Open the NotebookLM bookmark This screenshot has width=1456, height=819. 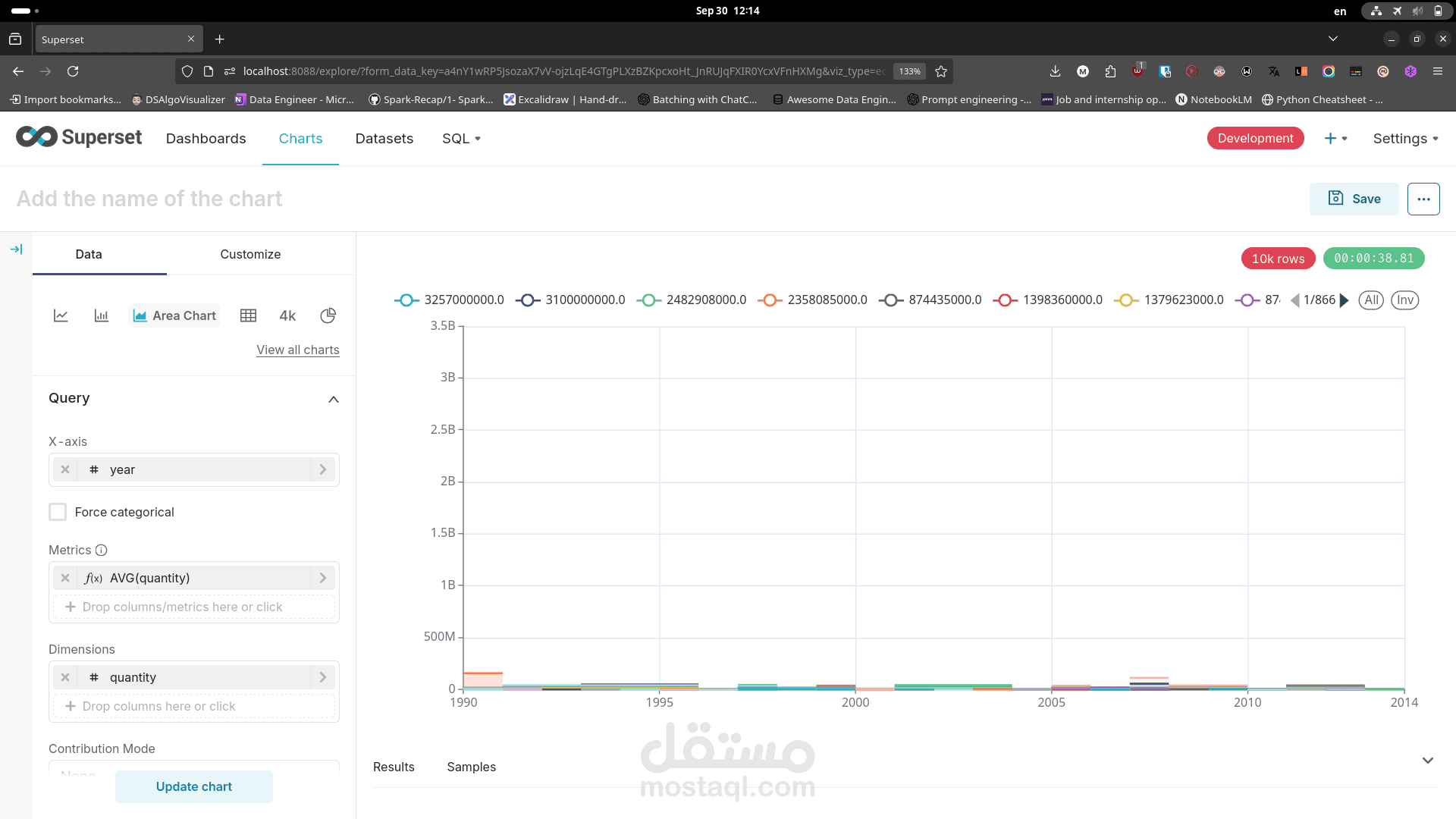tap(1214, 99)
